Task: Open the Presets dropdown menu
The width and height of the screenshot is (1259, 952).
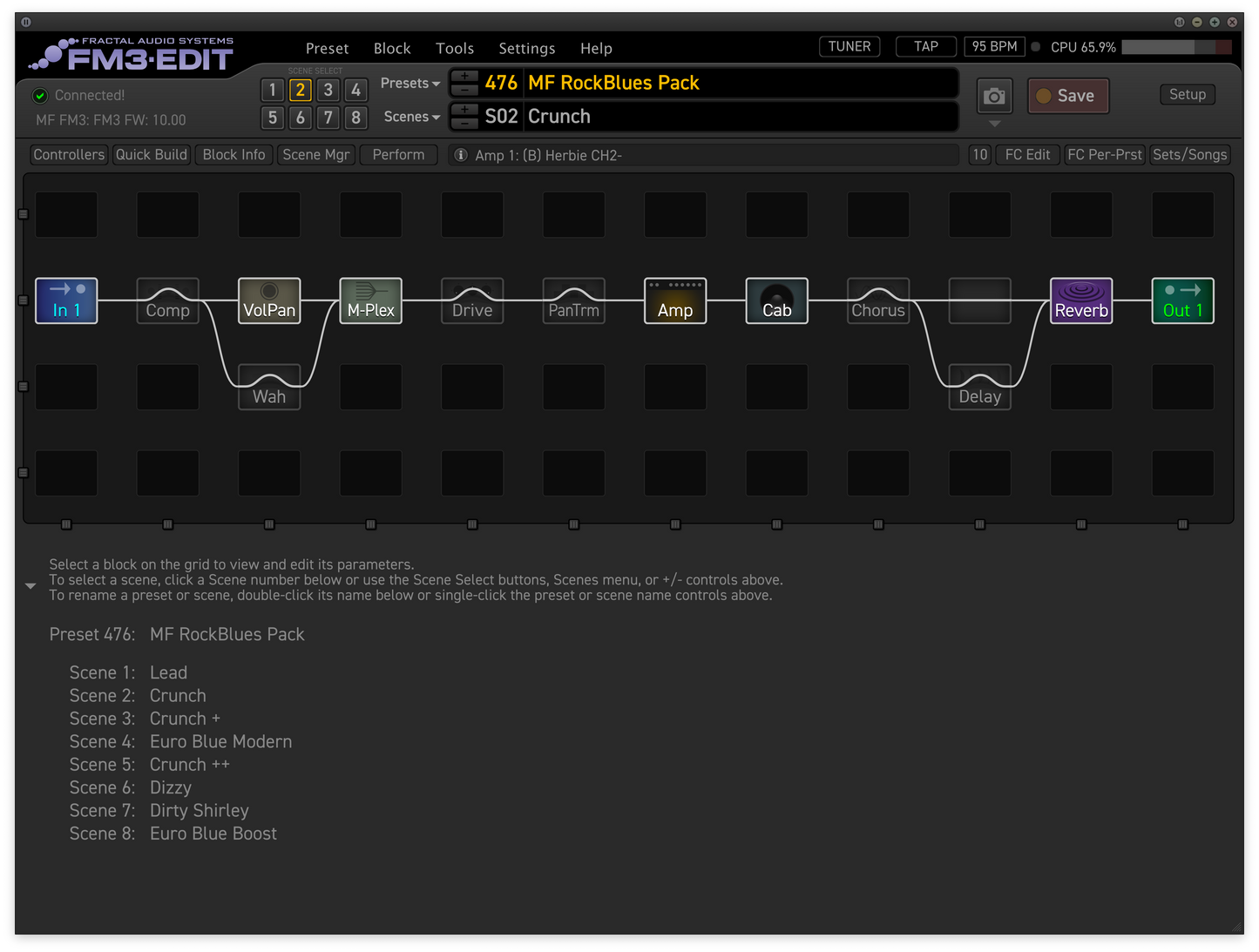Action: point(409,83)
